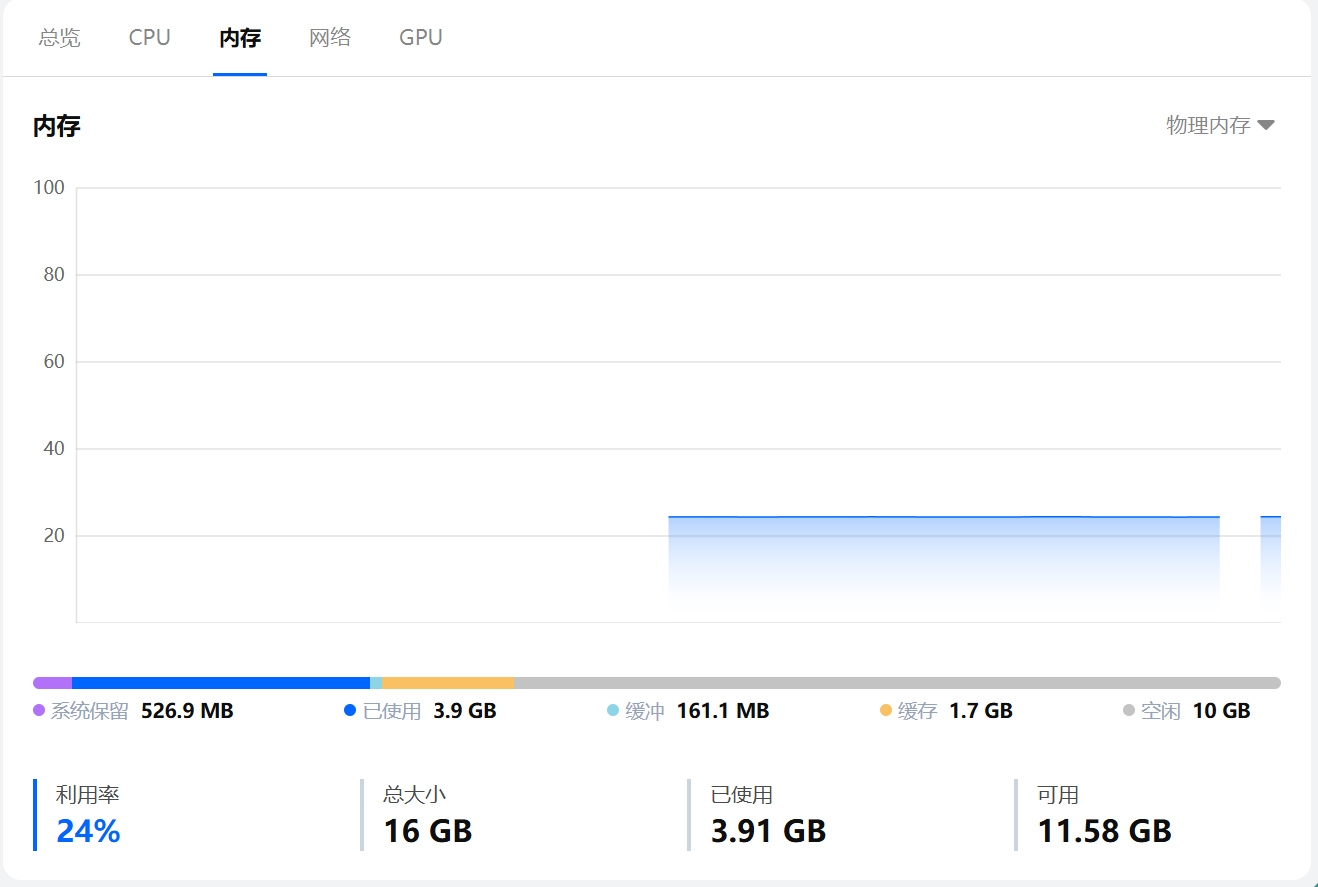The image size is (1318, 887).
Task: Click the 24% utilization value
Action: 88,831
